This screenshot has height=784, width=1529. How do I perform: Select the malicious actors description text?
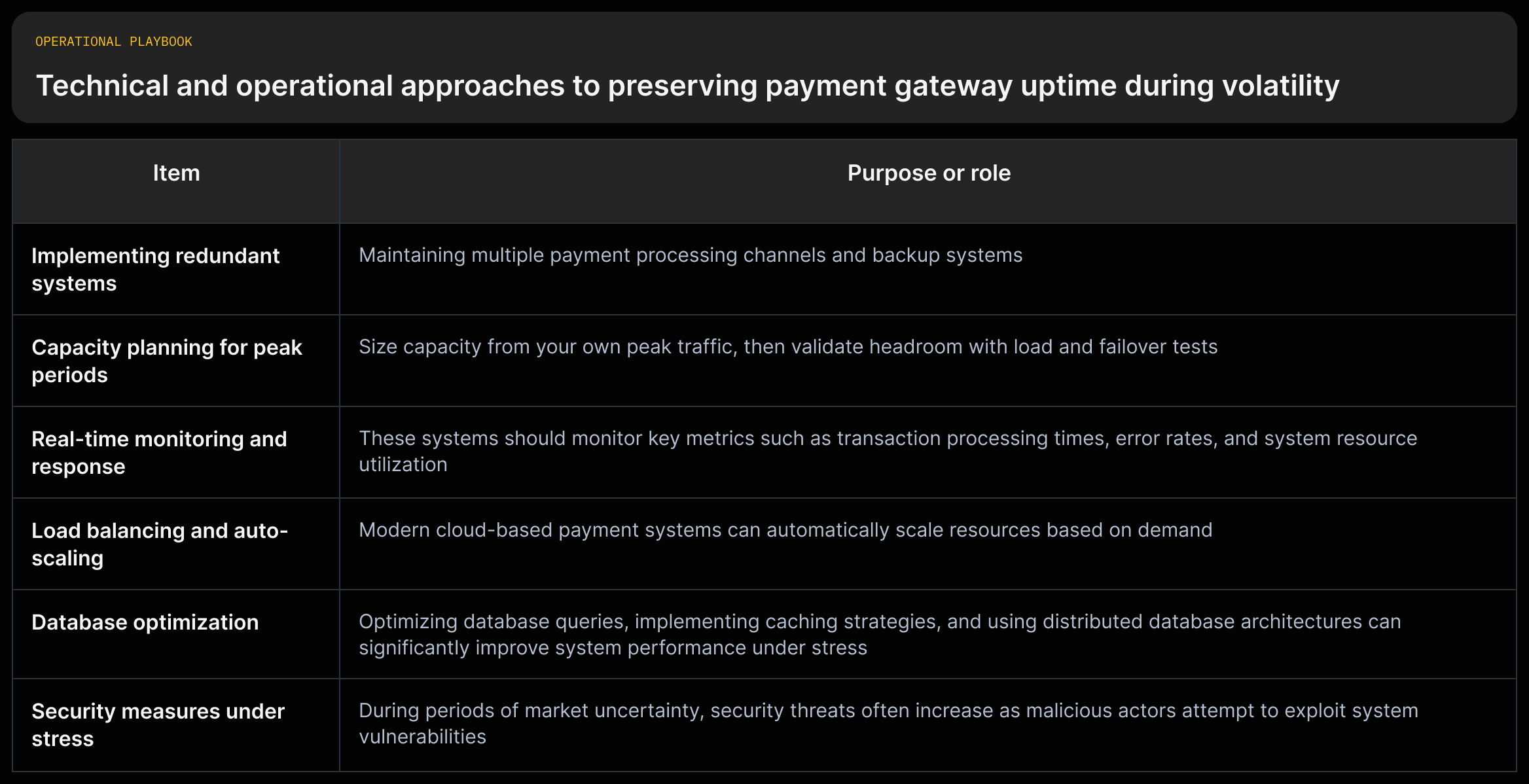pos(888,723)
